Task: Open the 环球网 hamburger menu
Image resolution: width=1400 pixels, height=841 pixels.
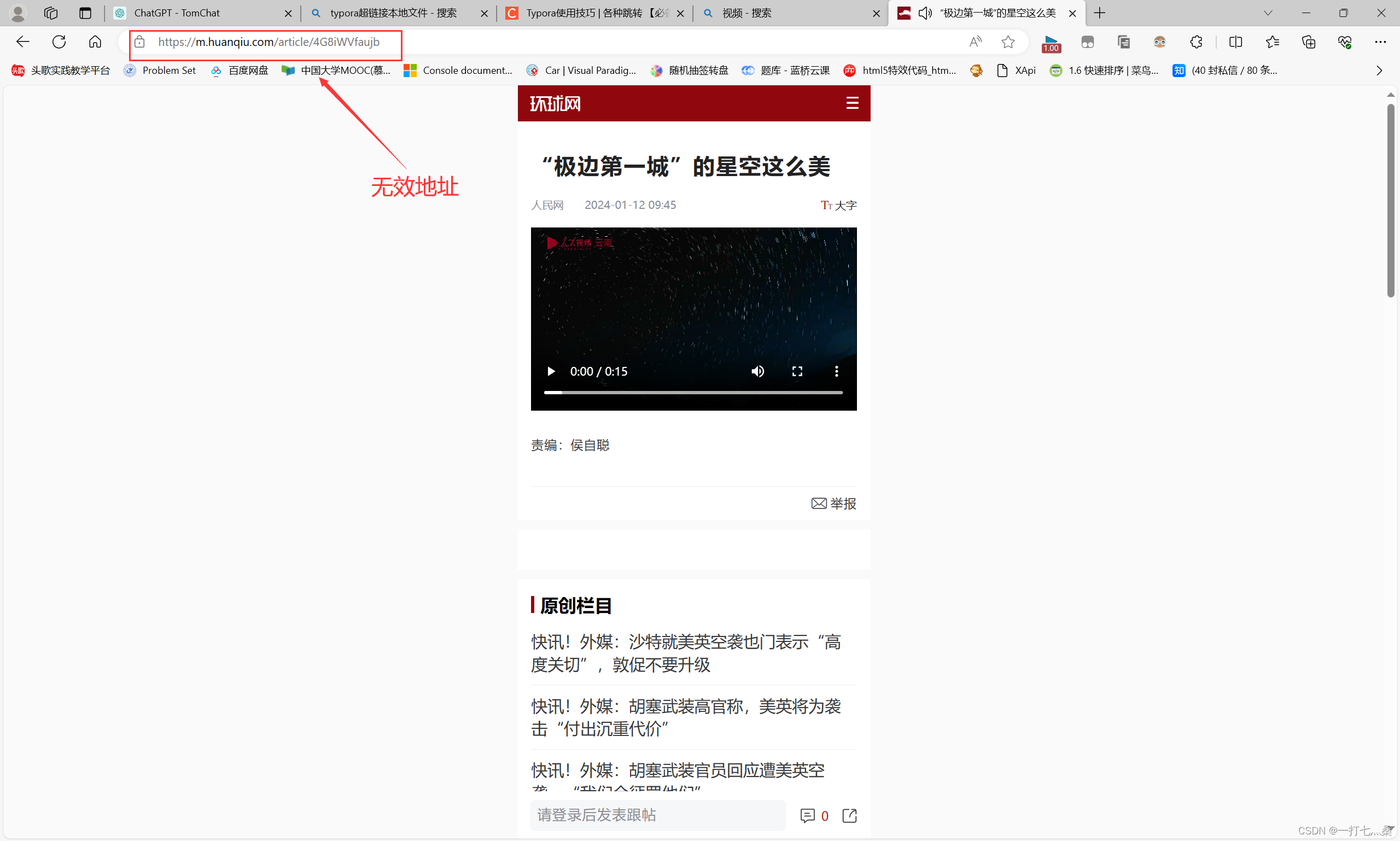Action: (852, 103)
